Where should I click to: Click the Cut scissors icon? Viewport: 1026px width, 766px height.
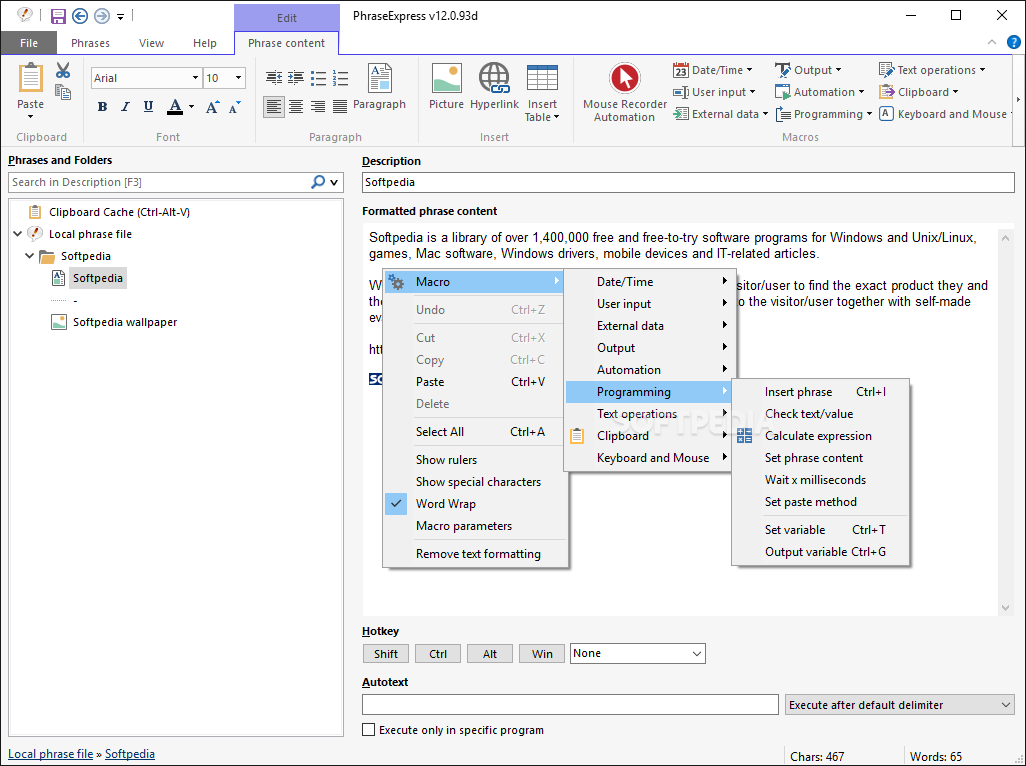tap(63, 69)
